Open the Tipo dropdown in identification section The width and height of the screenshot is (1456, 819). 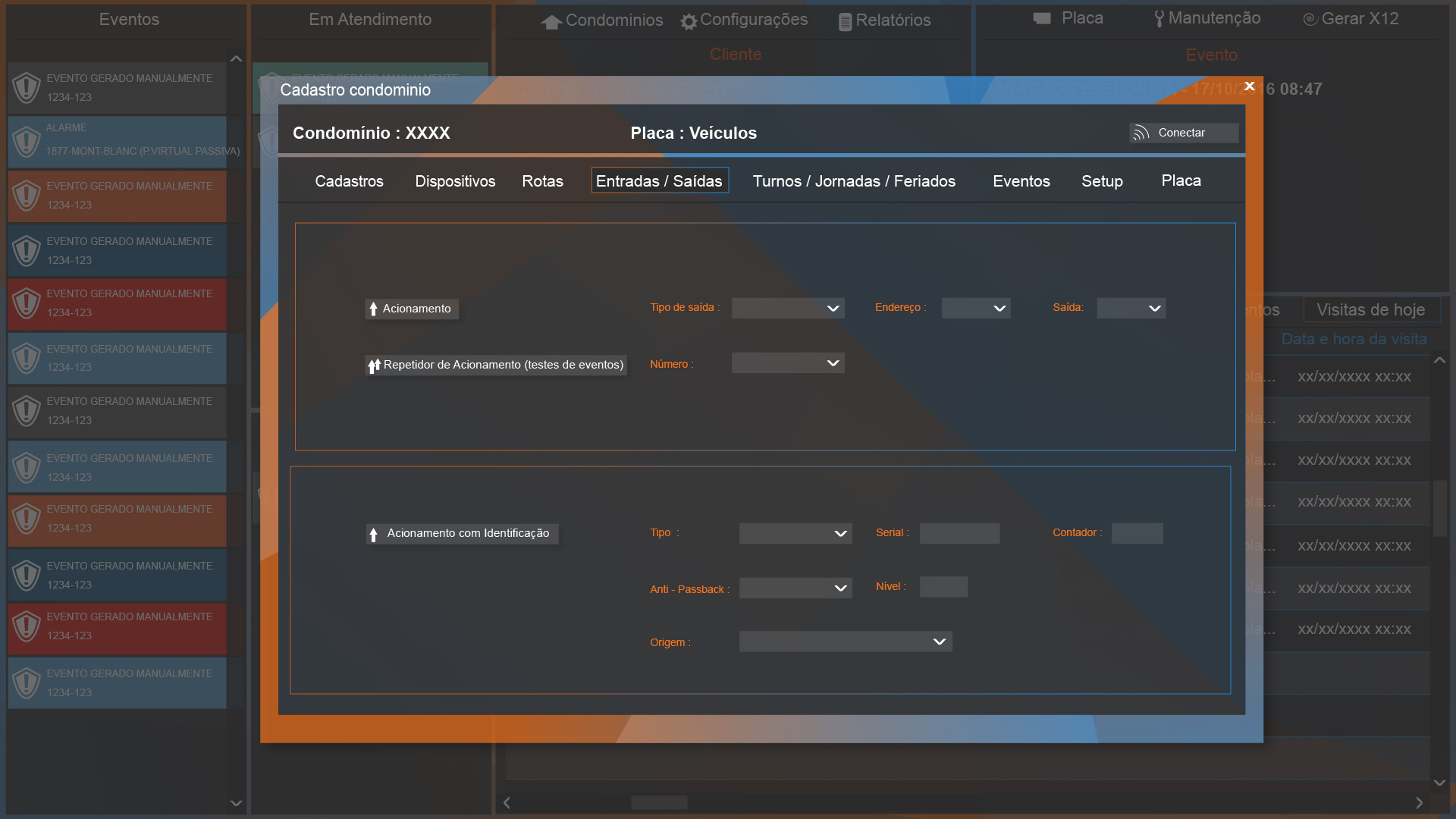point(795,533)
